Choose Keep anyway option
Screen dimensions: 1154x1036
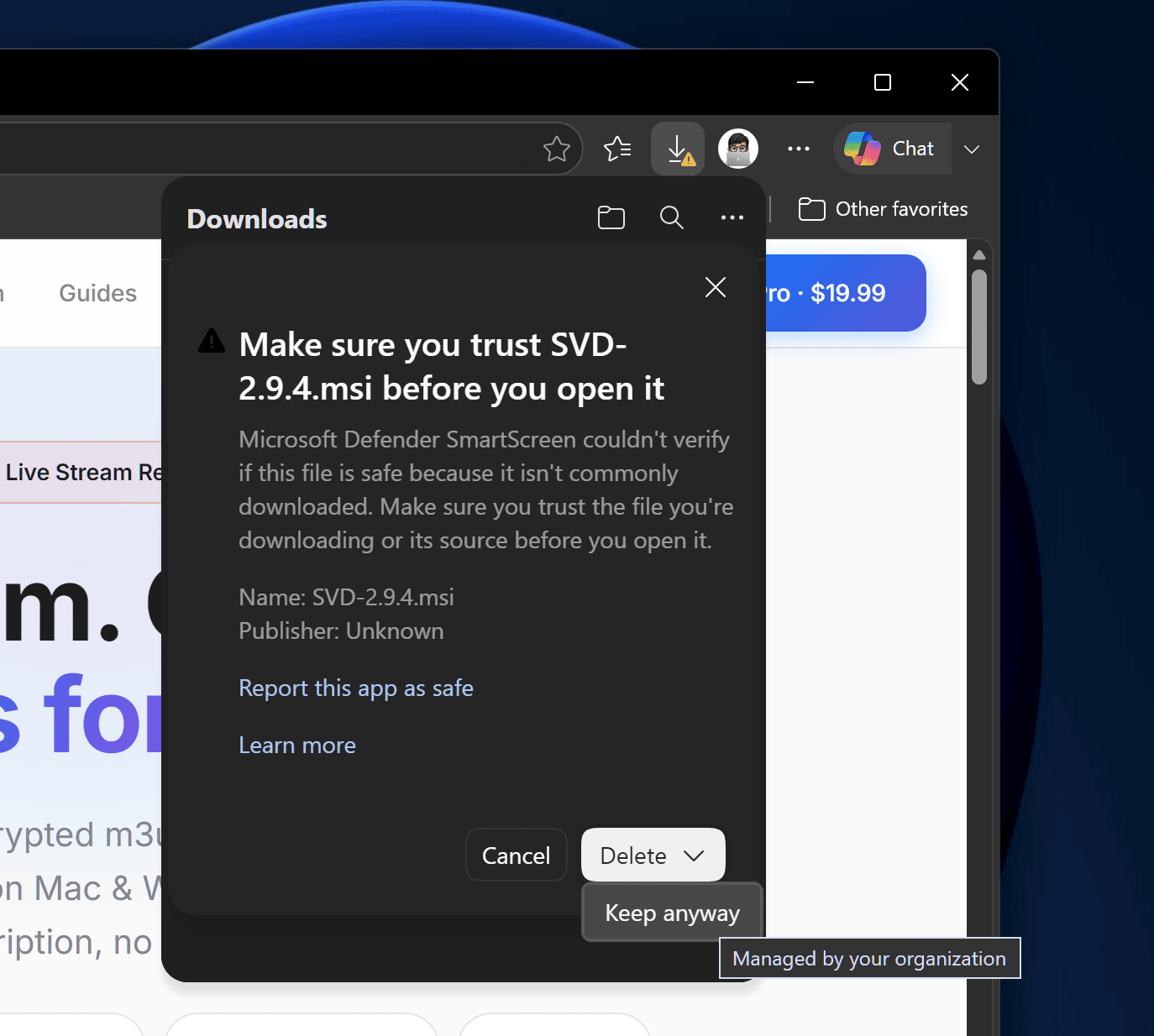pyautogui.click(x=672, y=913)
